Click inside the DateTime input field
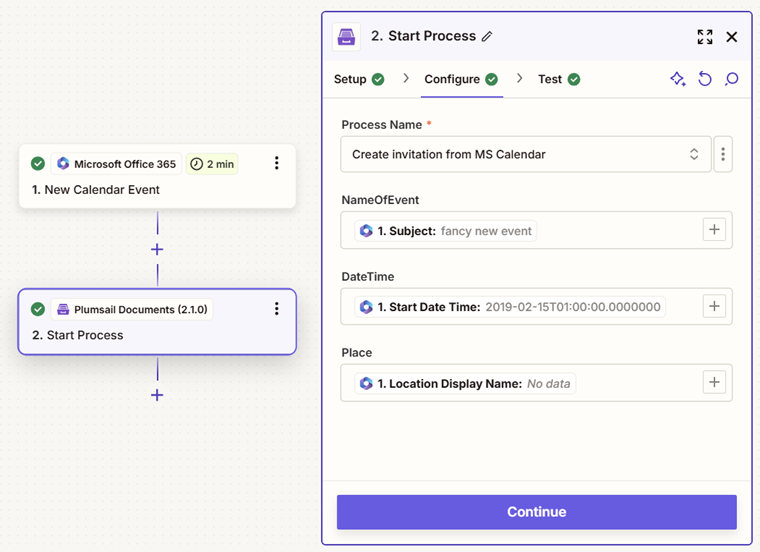This screenshot has height=552, width=760. point(536,306)
